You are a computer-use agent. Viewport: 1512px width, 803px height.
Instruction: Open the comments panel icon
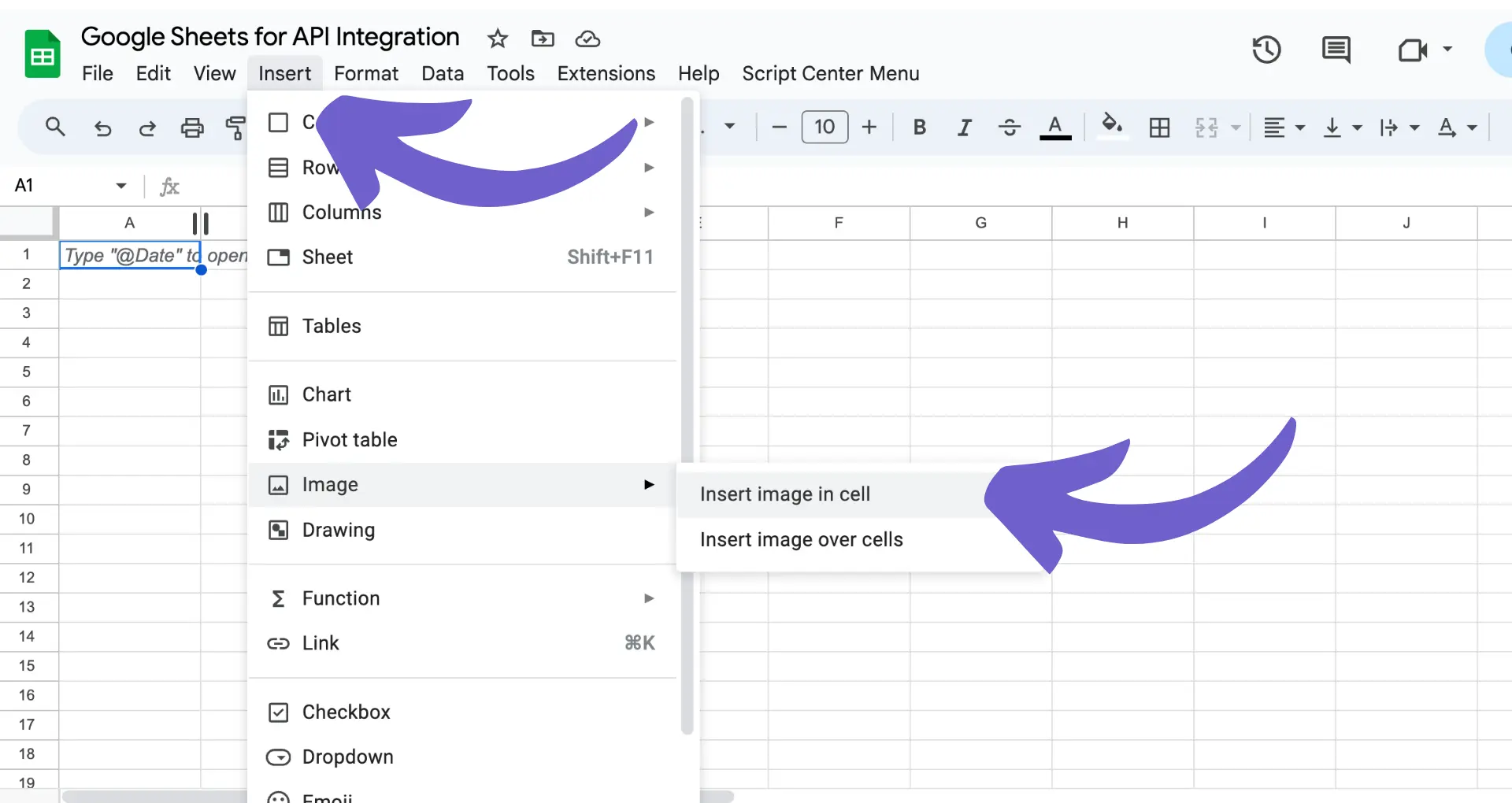pyautogui.click(x=1336, y=50)
